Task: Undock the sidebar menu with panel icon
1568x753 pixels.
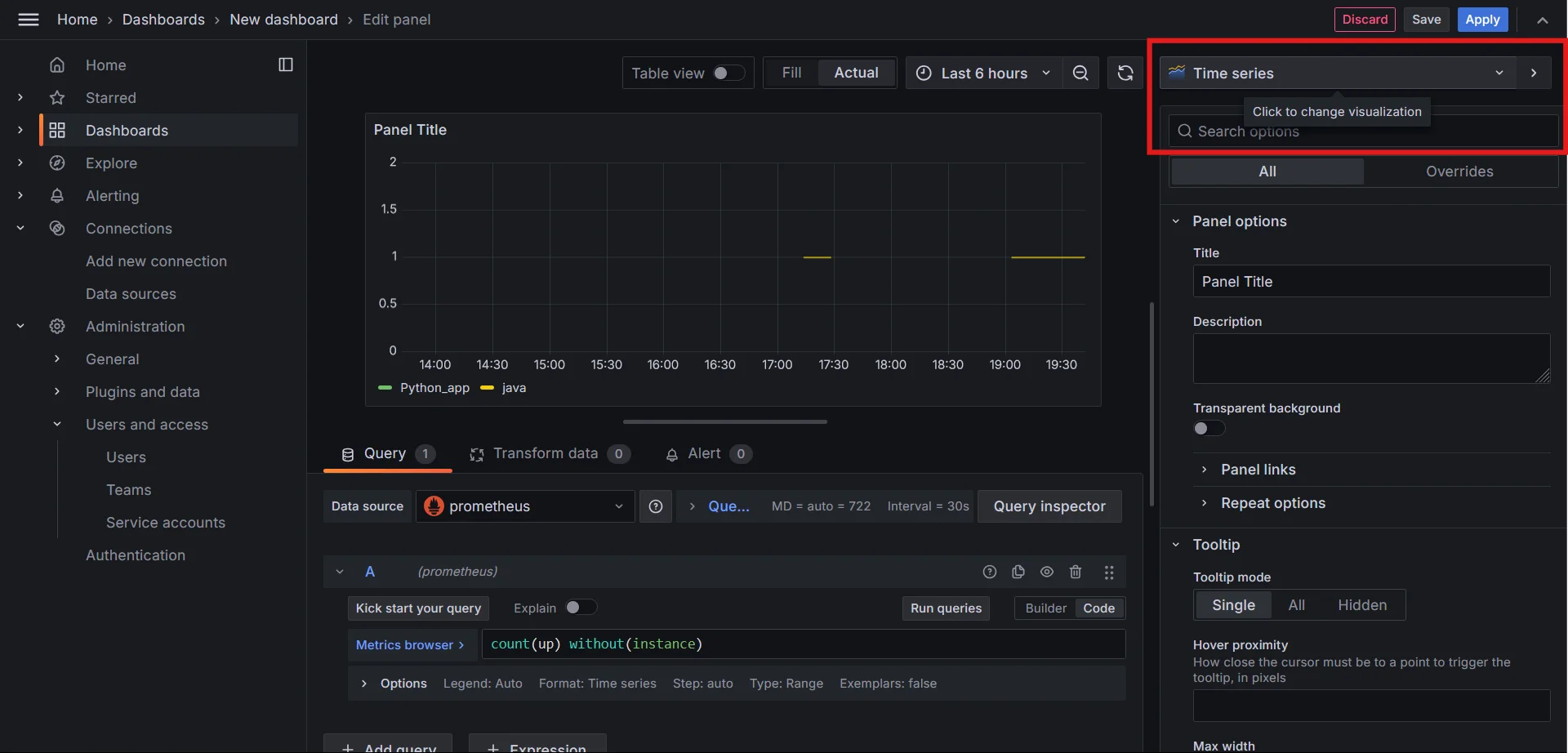Action: (x=286, y=65)
